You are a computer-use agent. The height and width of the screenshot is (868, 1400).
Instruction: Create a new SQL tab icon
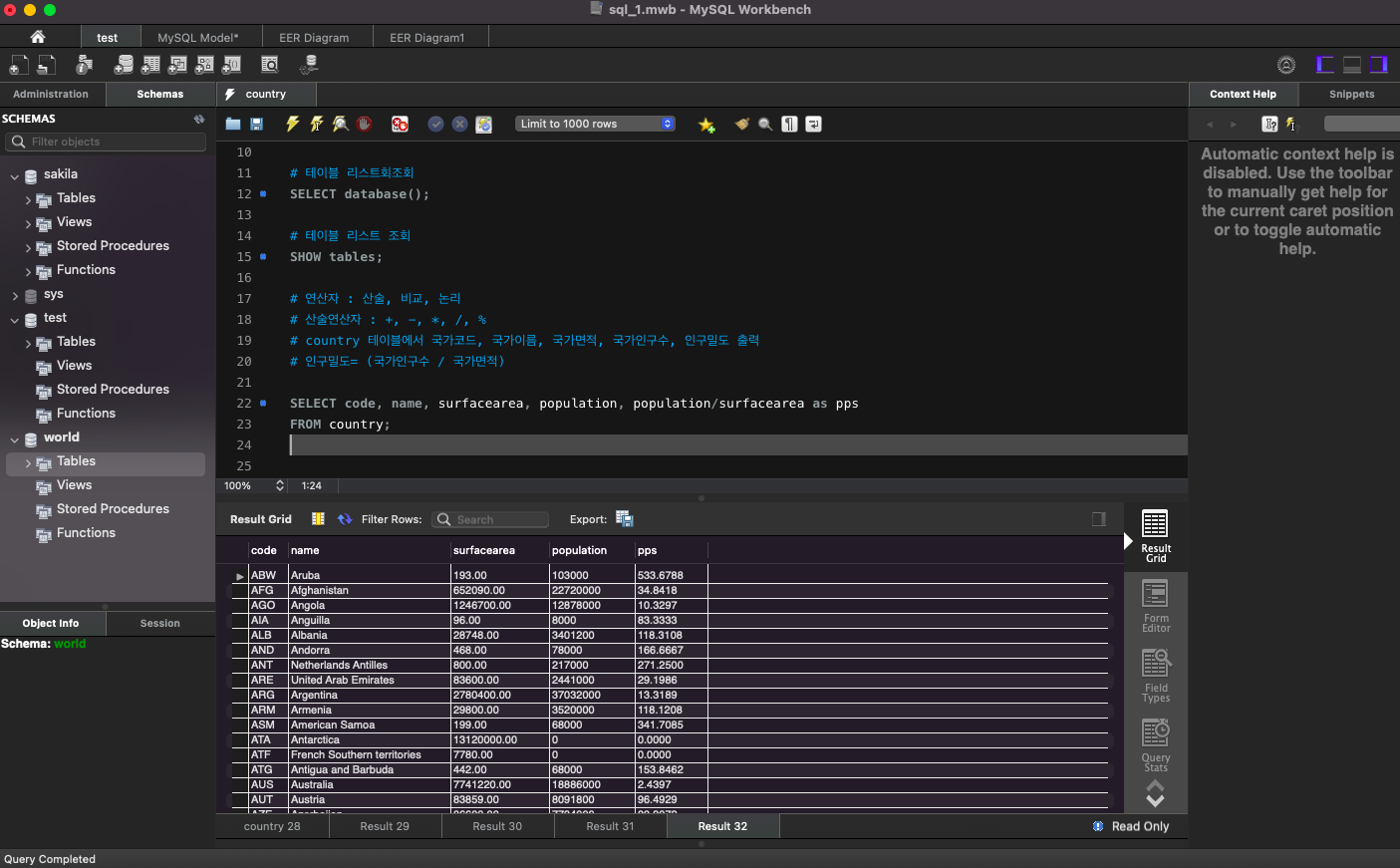pos(19,65)
